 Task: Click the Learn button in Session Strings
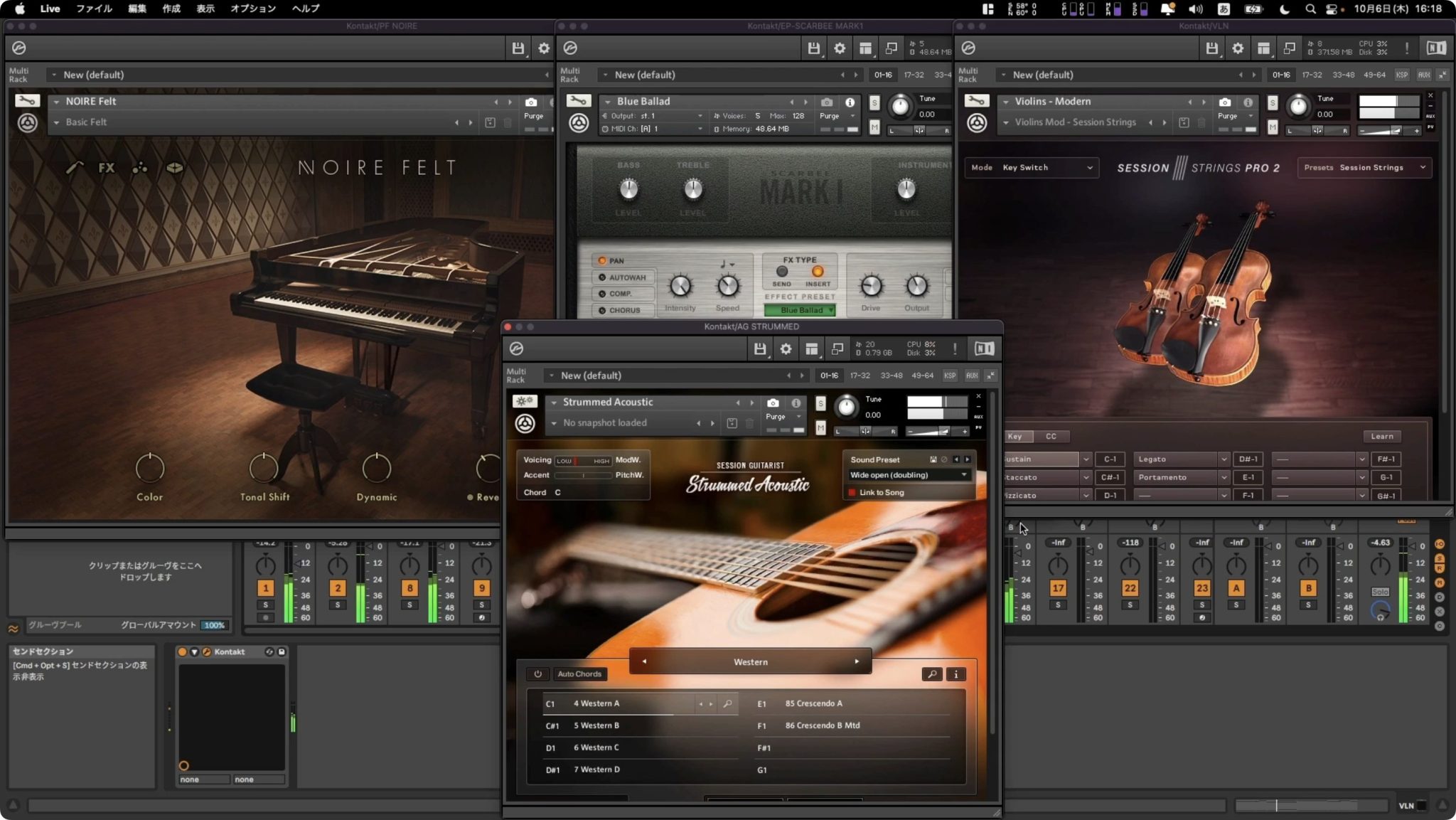coord(1383,436)
